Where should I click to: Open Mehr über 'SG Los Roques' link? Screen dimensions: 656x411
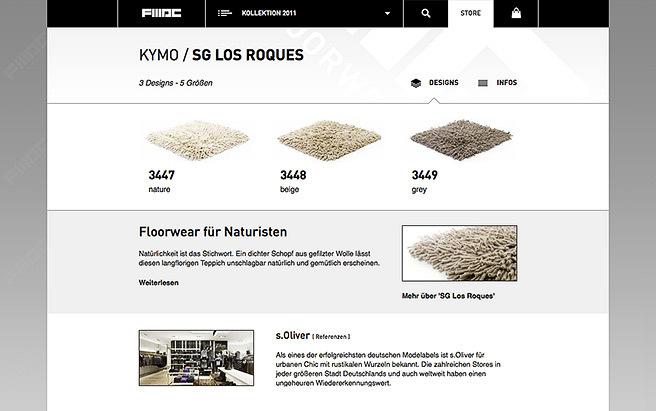click(x=448, y=296)
